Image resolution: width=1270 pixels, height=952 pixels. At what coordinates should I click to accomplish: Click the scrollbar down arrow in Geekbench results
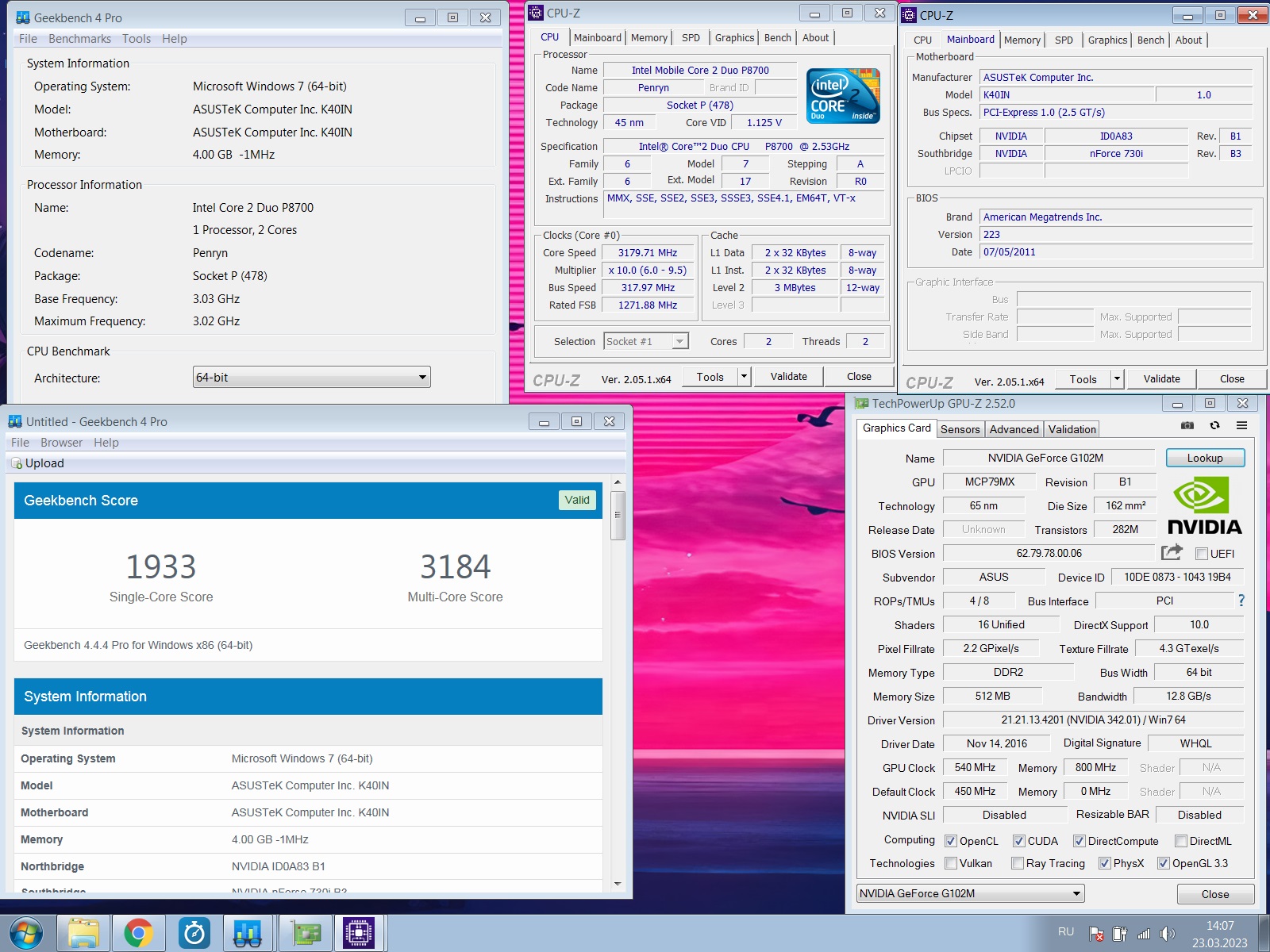(618, 884)
